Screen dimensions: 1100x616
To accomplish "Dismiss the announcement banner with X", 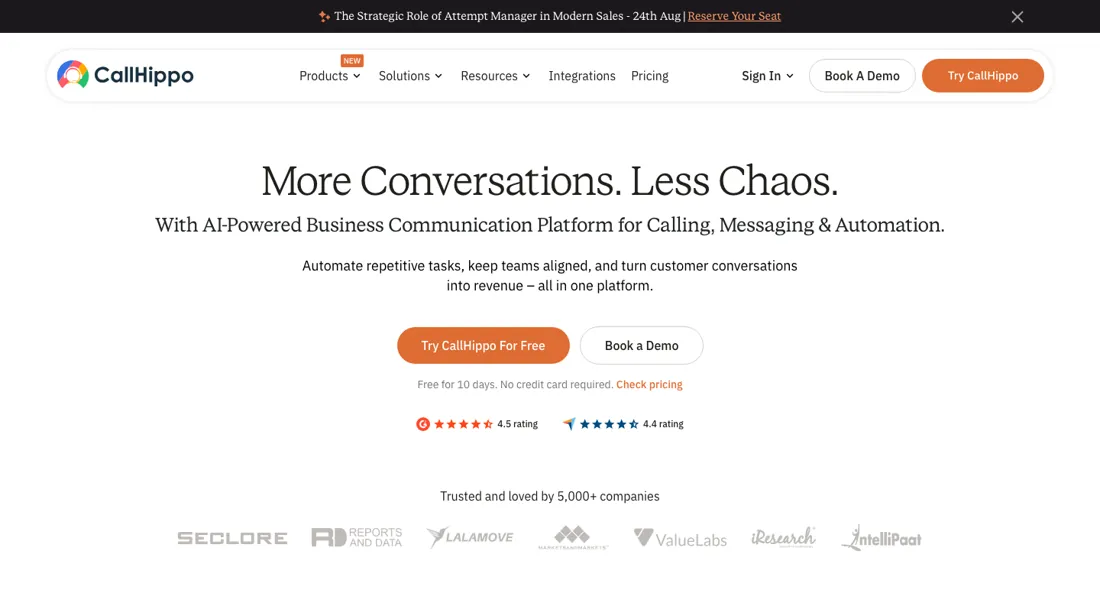I will pyautogui.click(x=1017, y=17).
